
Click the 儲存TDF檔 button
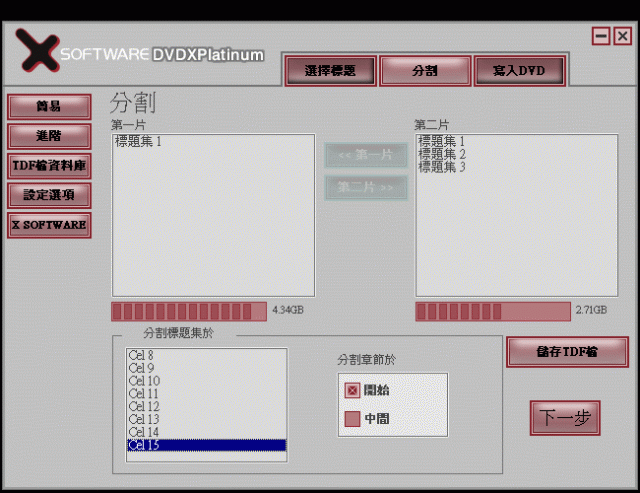[567, 352]
